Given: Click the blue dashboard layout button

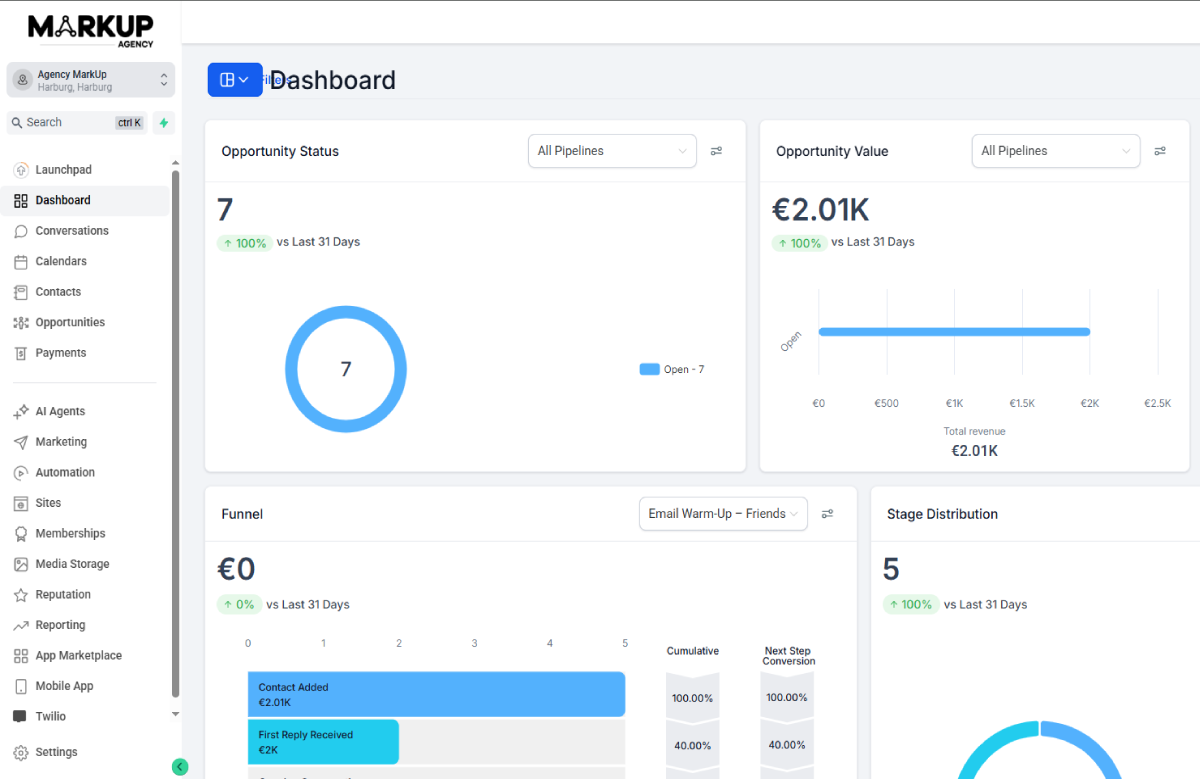Looking at the screenshot, I should (x=235, y=80).
